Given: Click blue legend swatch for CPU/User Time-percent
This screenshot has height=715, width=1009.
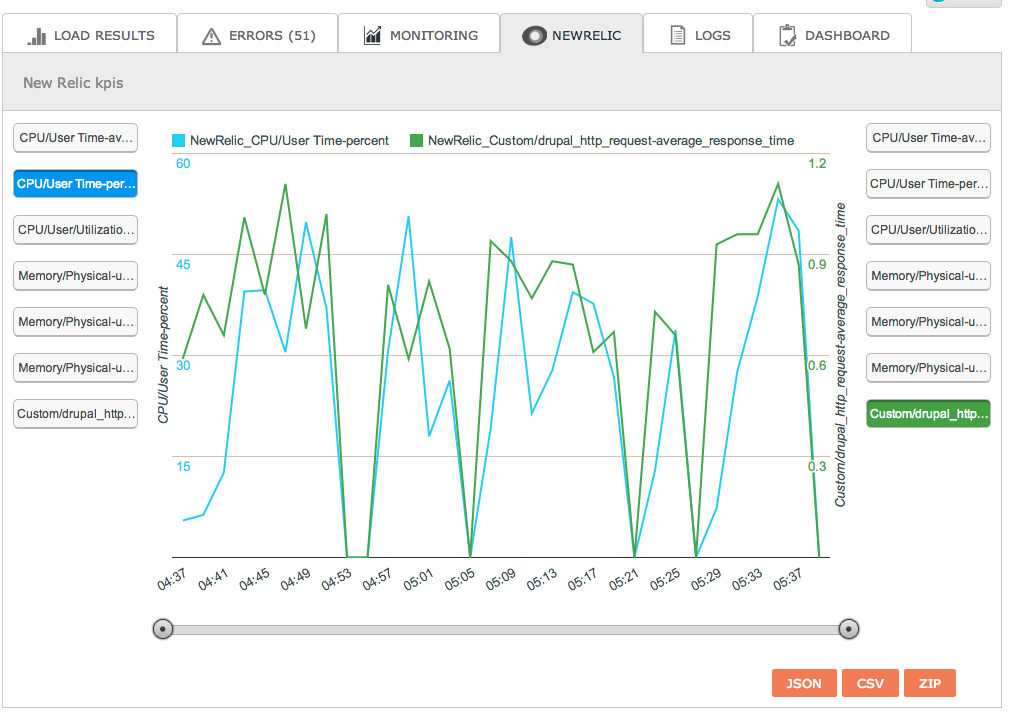Looking at the screenshot, I should (178, 140).
